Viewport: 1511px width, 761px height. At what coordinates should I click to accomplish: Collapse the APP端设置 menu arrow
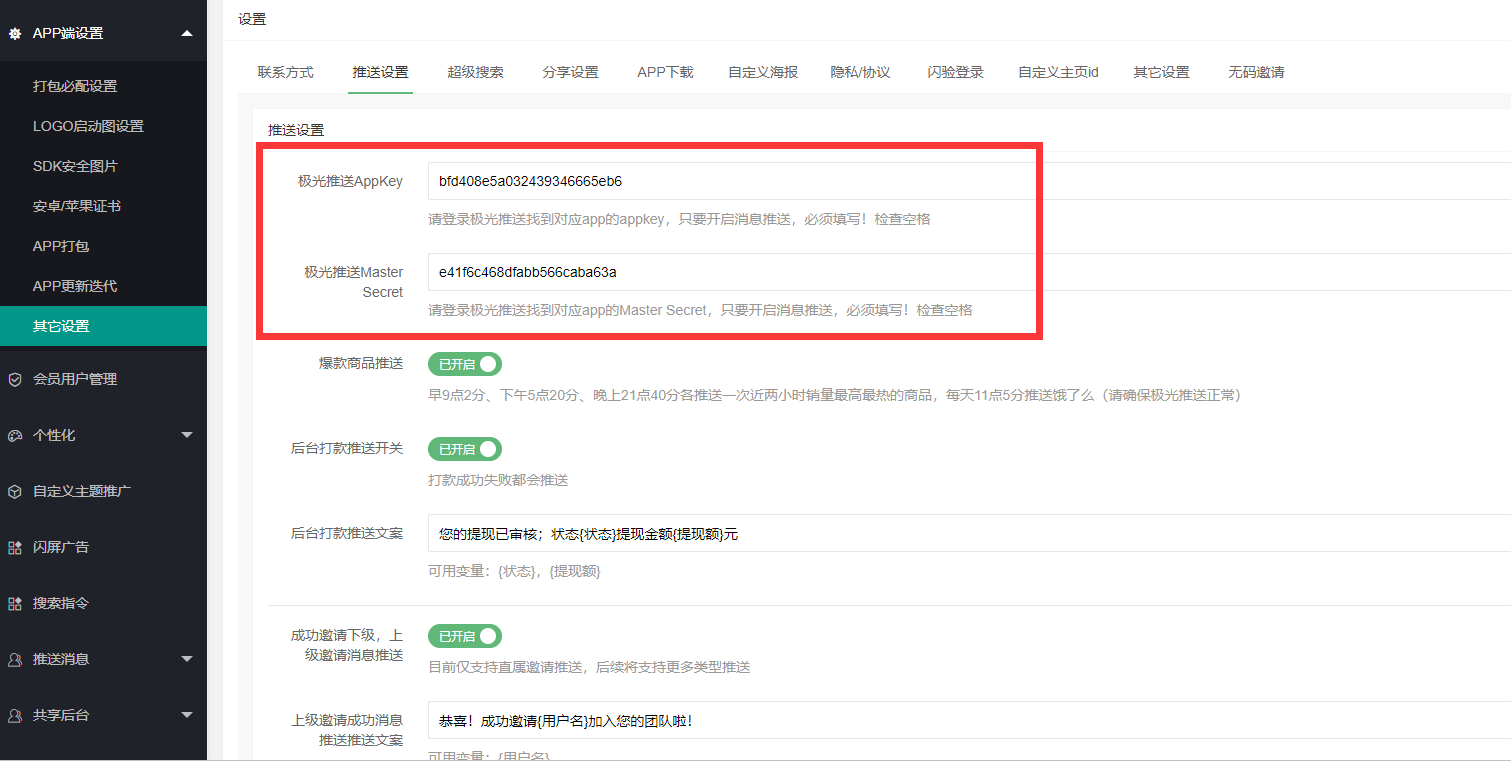point(187,33)
